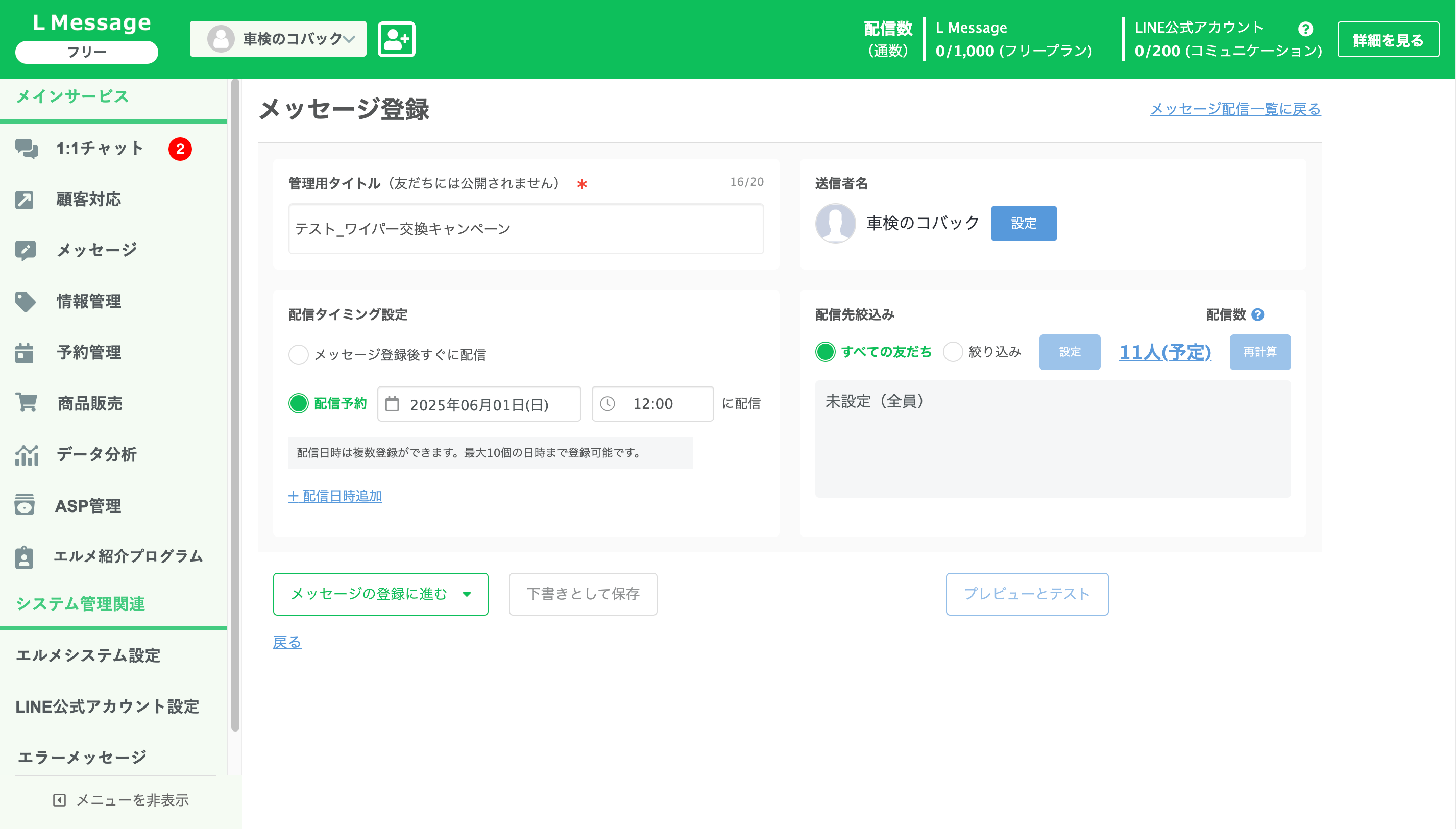Click メニューを非表示 at sidebar bottom

[120, 800]
